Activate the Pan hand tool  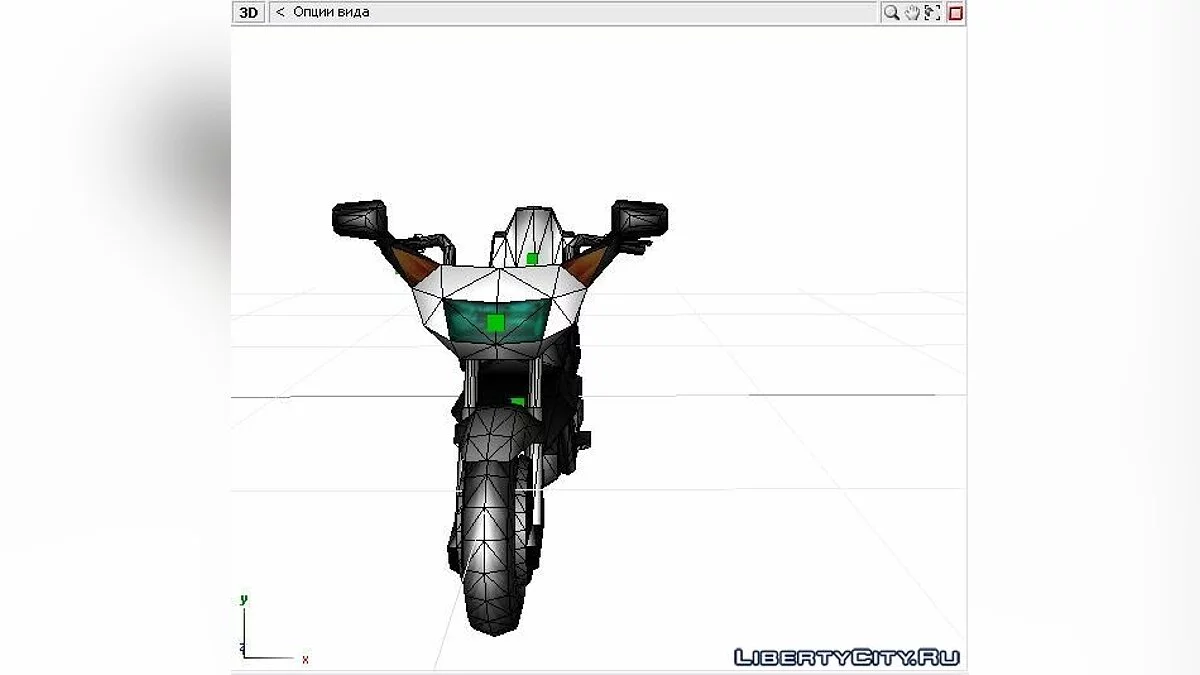911,12
